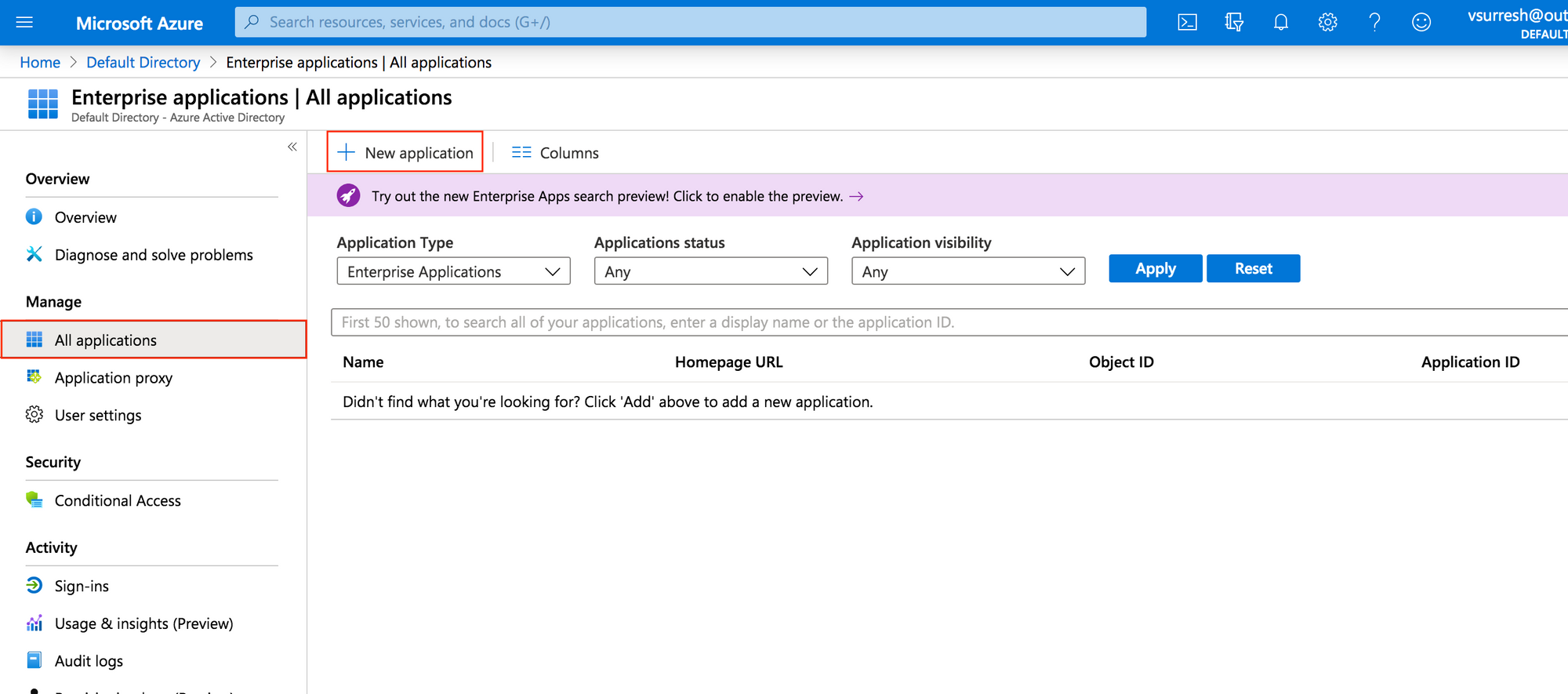Open the vsurresh account menu
The height and width of the screenshot is (694, 1568).
pos(1517,23)
